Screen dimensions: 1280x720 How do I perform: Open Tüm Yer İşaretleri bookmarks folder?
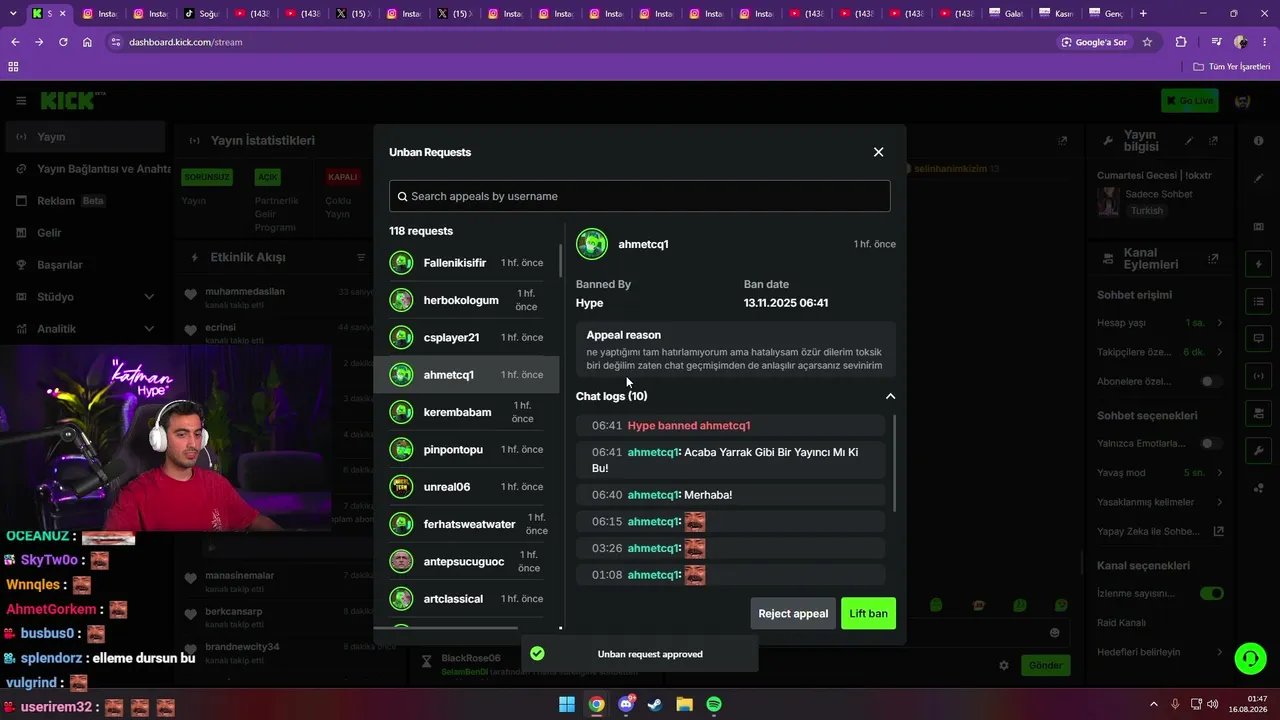tap(1232, 66)
